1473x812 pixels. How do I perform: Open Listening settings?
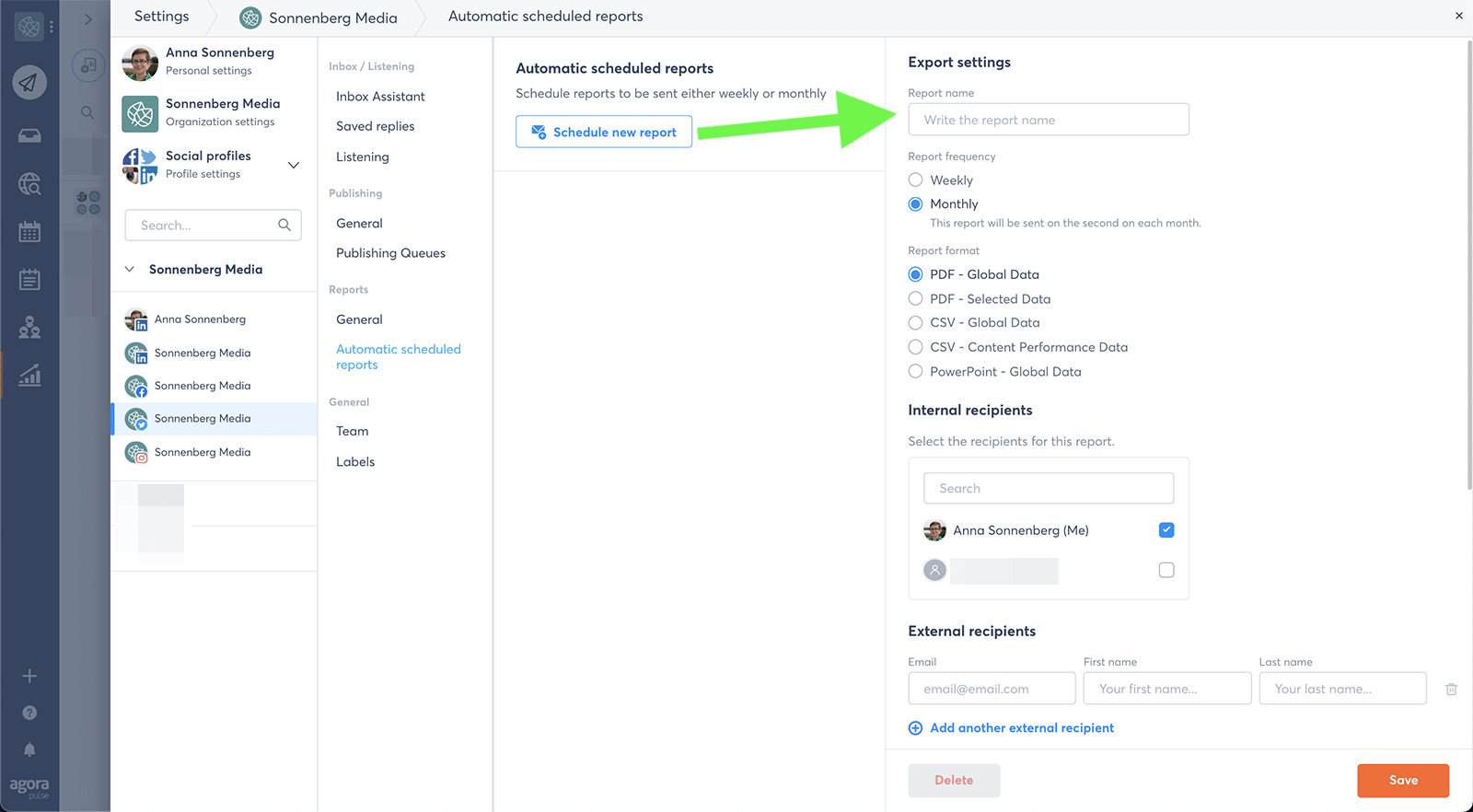click(362, 157)
